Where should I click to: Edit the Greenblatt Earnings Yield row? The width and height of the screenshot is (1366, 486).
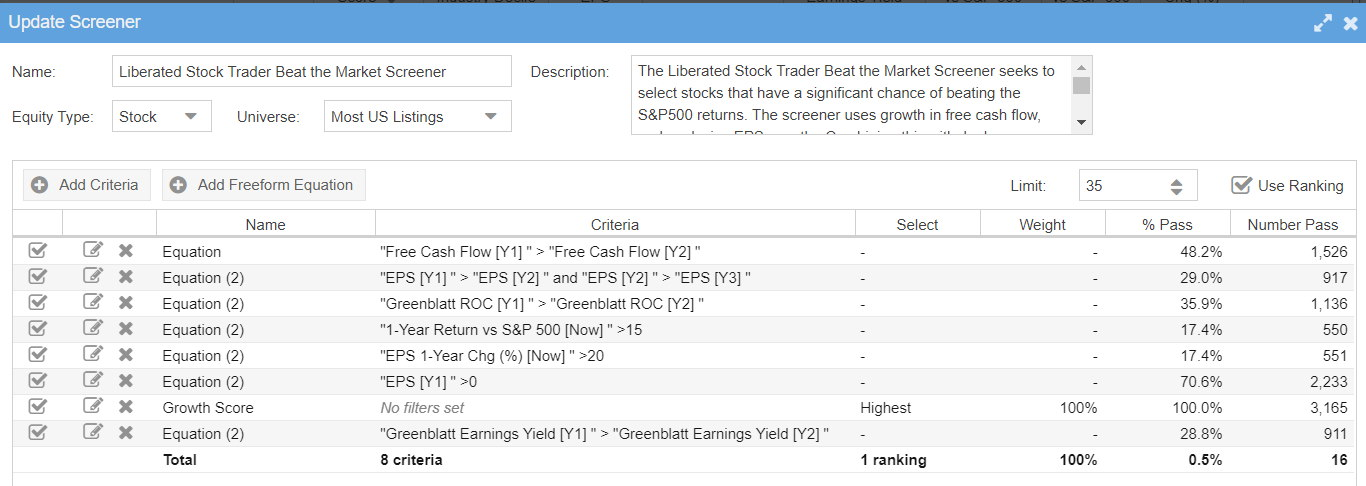tap(93, 432)
